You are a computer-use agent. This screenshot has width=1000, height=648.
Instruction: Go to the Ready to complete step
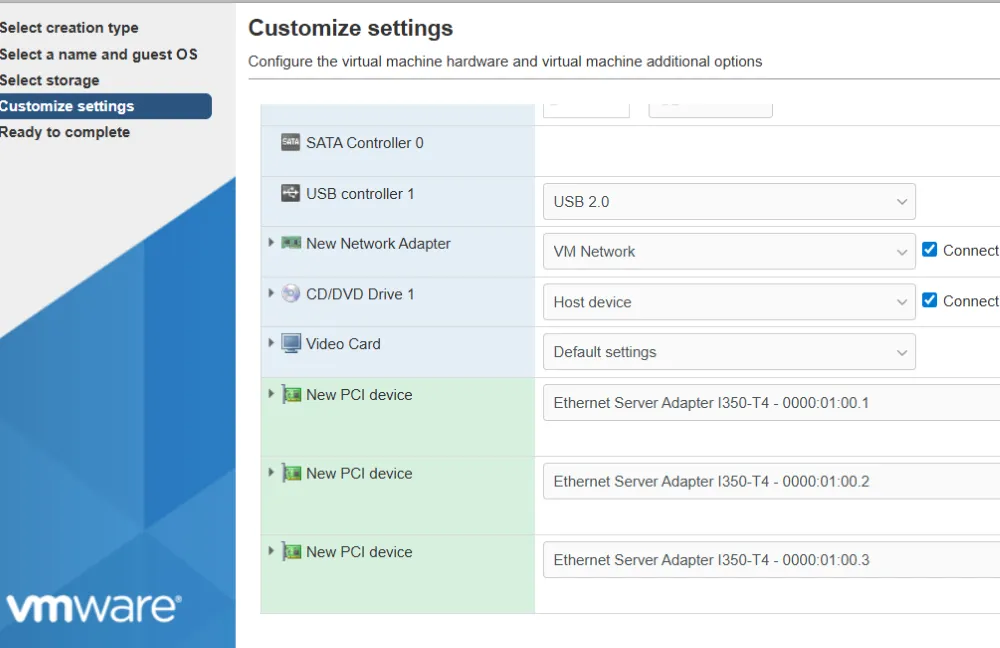tap(65, 132)
